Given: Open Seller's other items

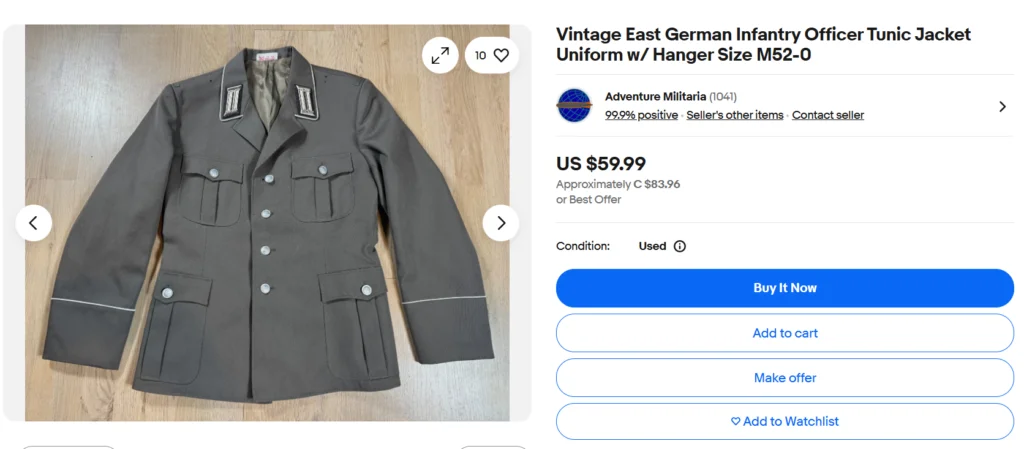Looking at the screenshot, I should [735, 115].
